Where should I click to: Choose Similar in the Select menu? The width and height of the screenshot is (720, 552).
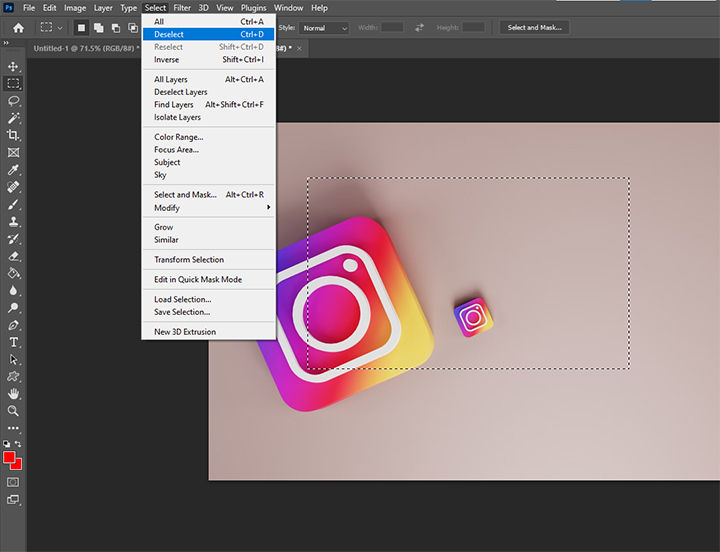click(208, 240)
